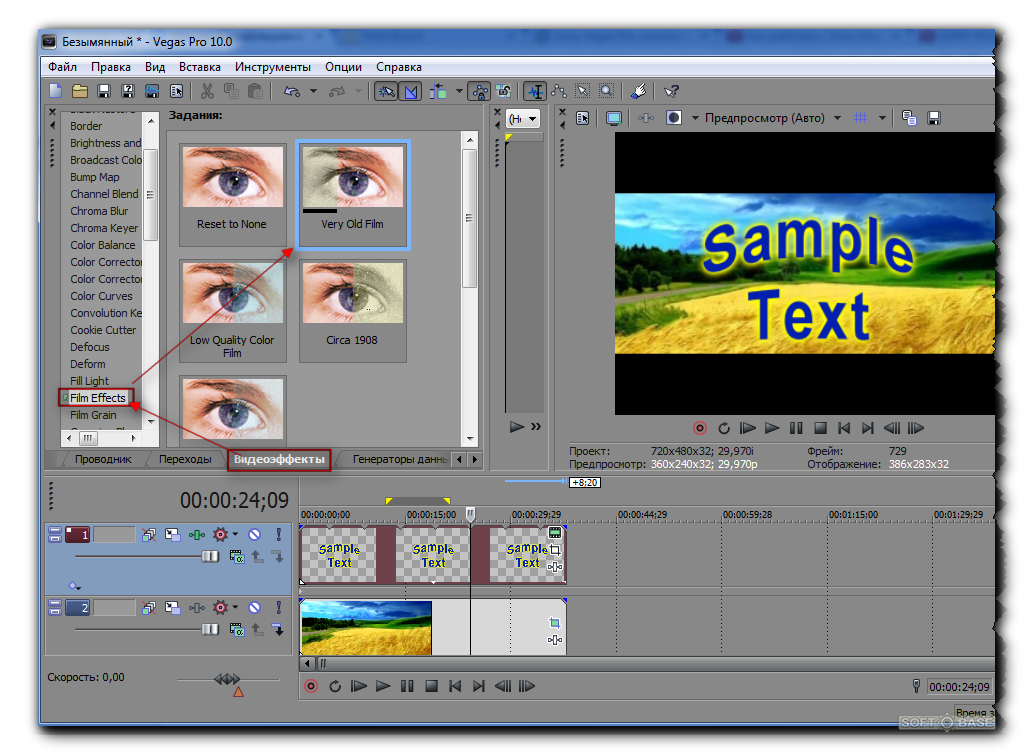Open the Auto Ripple mode dropdown arrow
The width and height of the screenshot is (1027, 754).
(458, 91)
